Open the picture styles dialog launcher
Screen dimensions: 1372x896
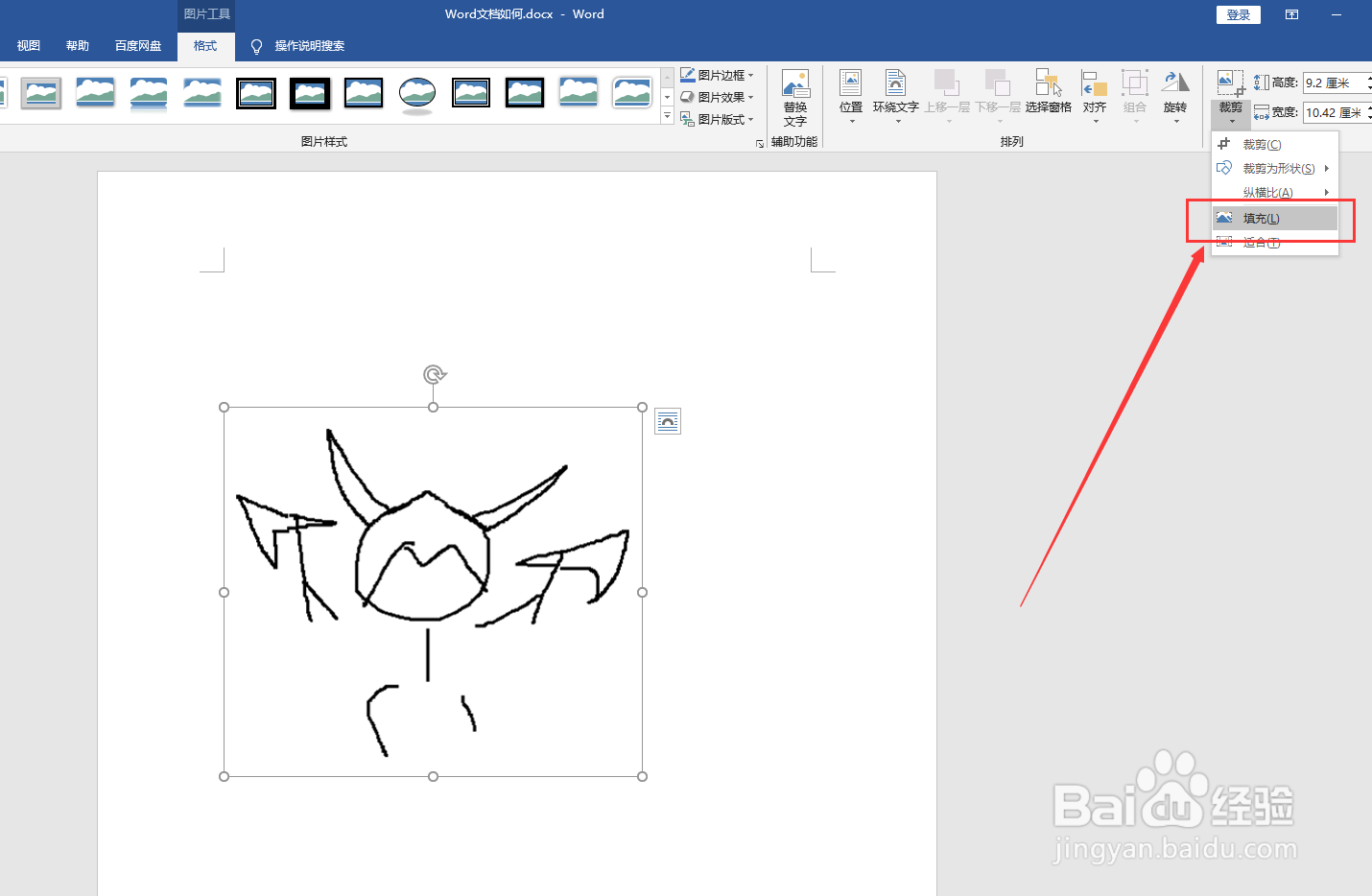point(760,143)
